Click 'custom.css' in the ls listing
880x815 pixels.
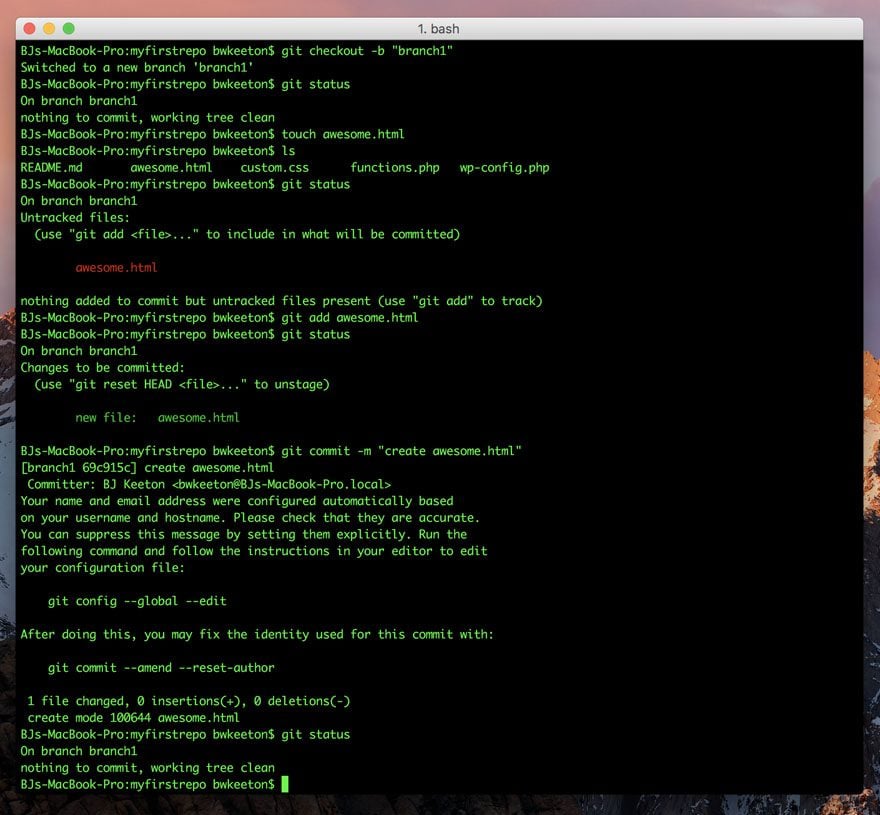(274, 168)
